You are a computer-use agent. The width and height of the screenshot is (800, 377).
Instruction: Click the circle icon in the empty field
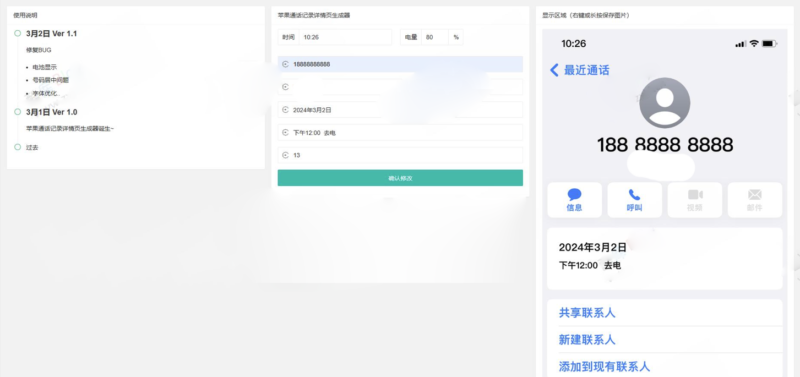point(285,87)
